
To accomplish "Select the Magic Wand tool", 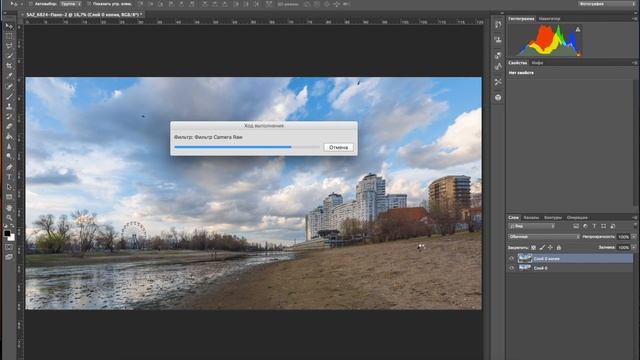I will [x=9, y=56].
